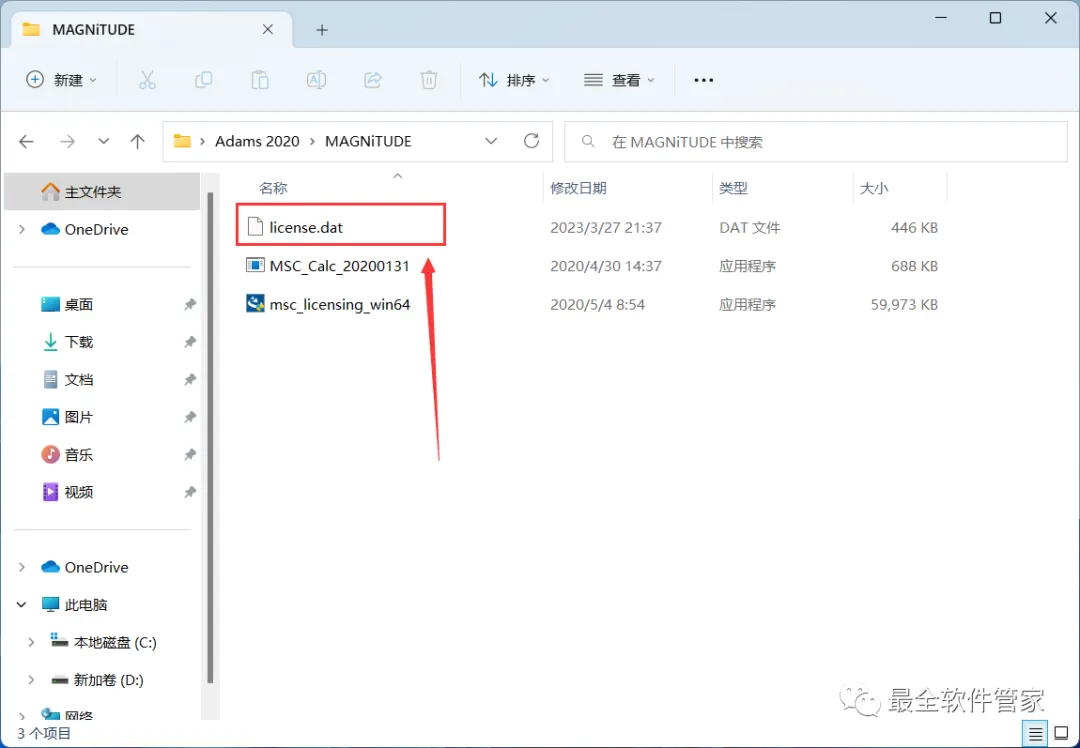Select 主文件夹 in navigation pane
1080x748 pixels.
pyautogui.click(x=102, y=191)
